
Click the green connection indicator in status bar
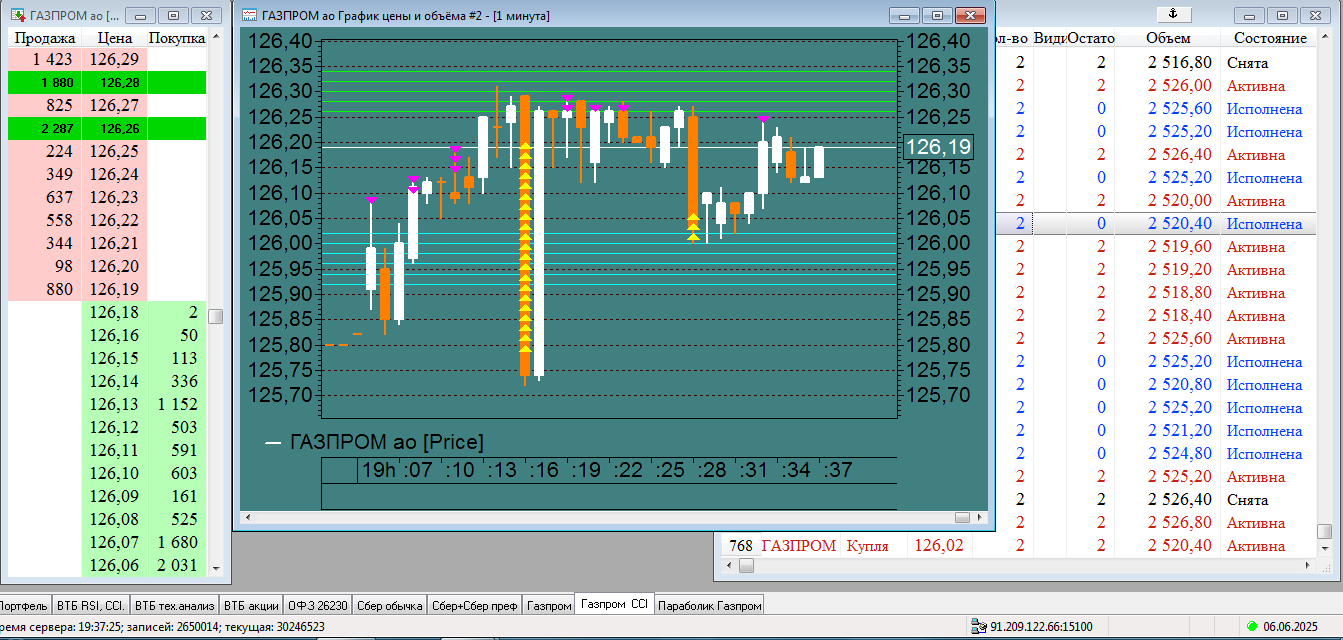click(x=1251, y=626)
